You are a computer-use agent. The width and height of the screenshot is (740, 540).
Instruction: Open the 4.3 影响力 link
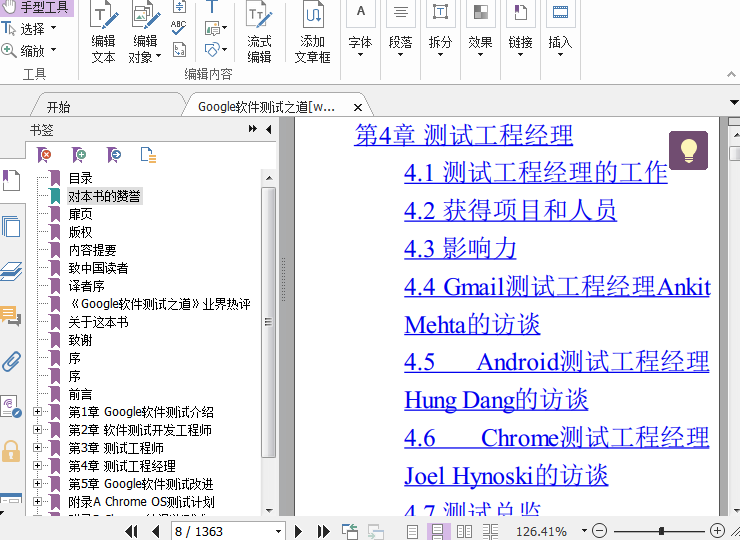coord(460,249)
